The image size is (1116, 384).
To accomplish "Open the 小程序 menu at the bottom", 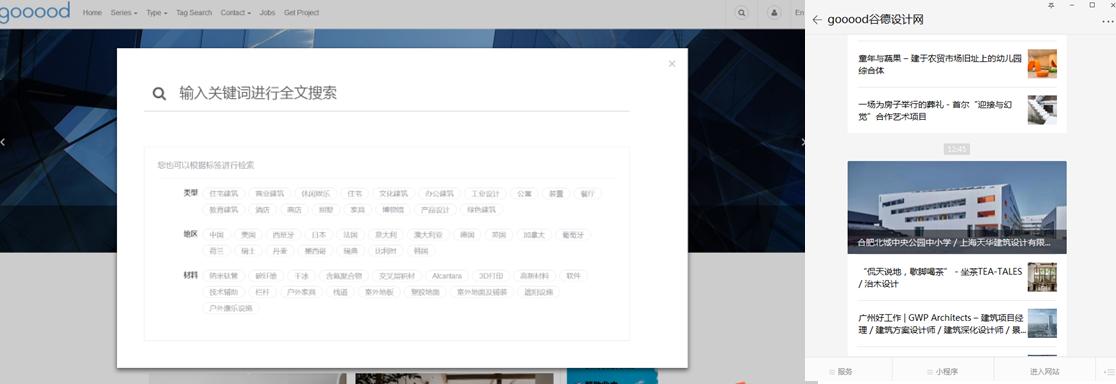I will (943, 372).
